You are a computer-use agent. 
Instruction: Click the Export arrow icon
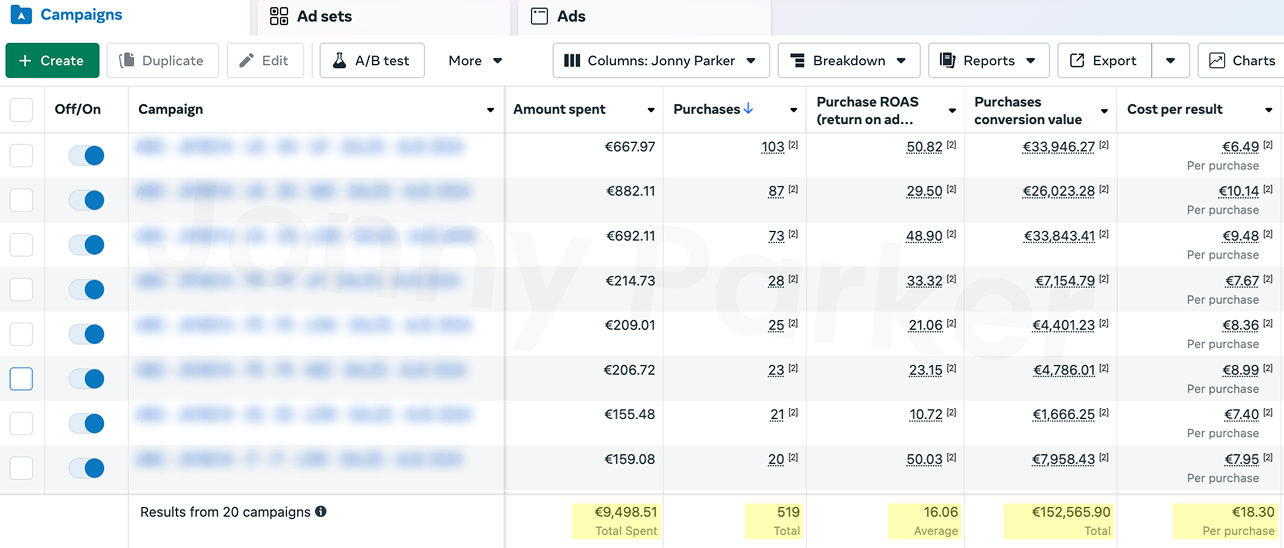point(1077,61)
